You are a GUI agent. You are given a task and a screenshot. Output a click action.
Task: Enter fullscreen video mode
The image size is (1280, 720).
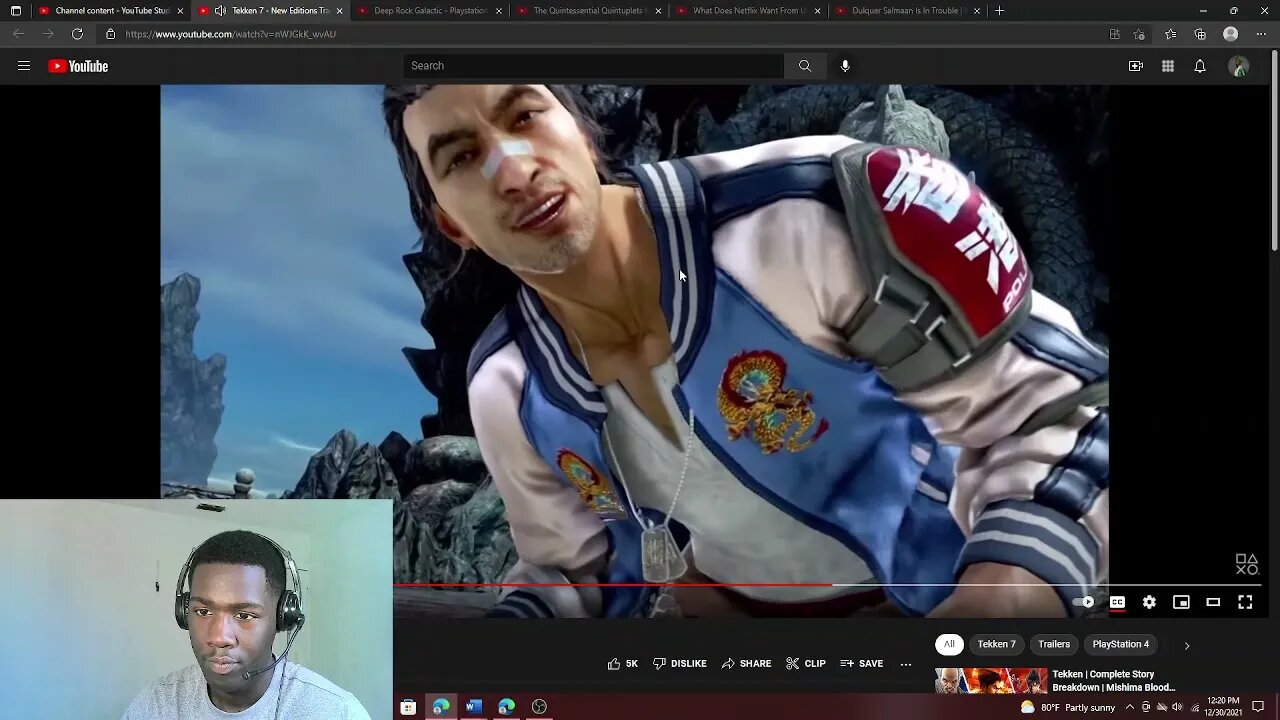coord(1245,602)
